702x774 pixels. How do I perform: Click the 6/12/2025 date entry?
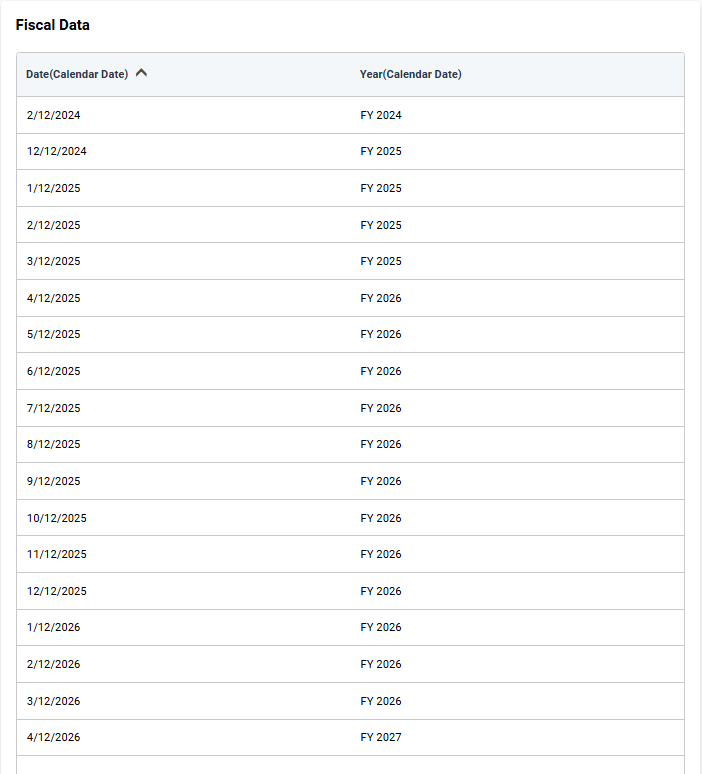[x=54, y=371]
